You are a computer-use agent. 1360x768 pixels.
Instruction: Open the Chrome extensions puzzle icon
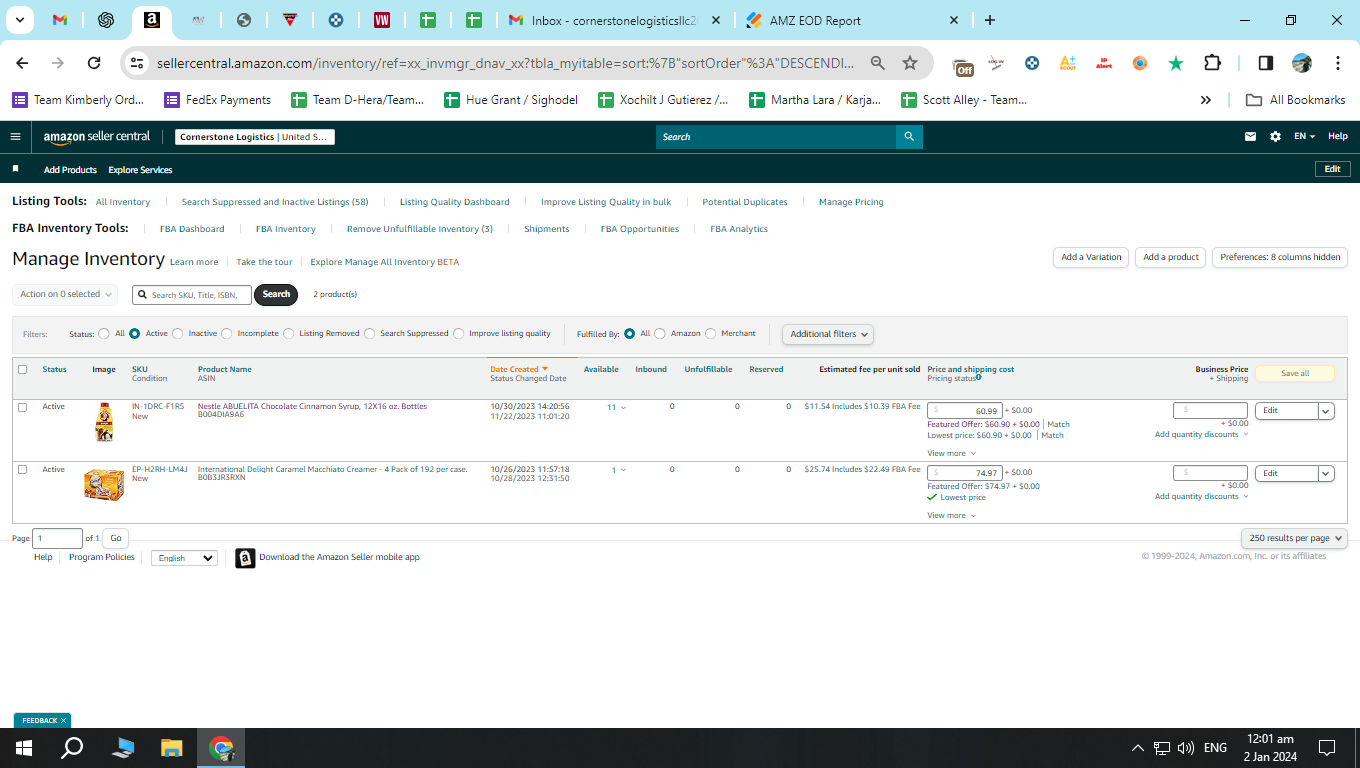[1212, 63]
